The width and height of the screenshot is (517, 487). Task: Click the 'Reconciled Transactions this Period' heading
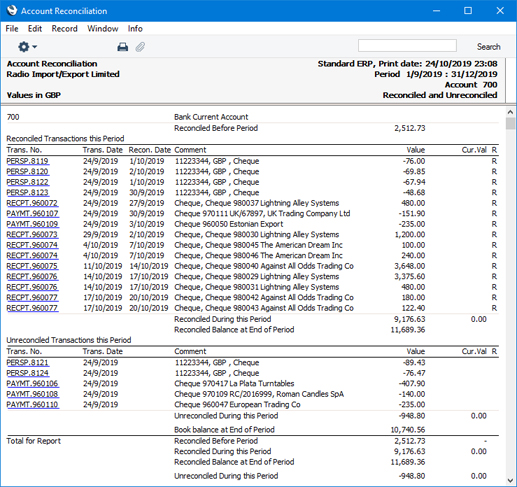65,139
